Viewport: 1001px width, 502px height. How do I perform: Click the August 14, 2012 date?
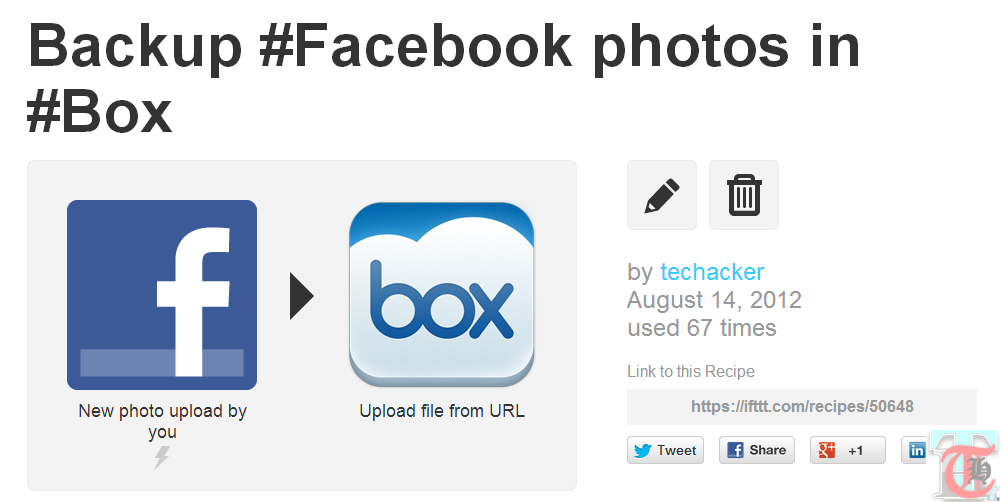(714, 300)
